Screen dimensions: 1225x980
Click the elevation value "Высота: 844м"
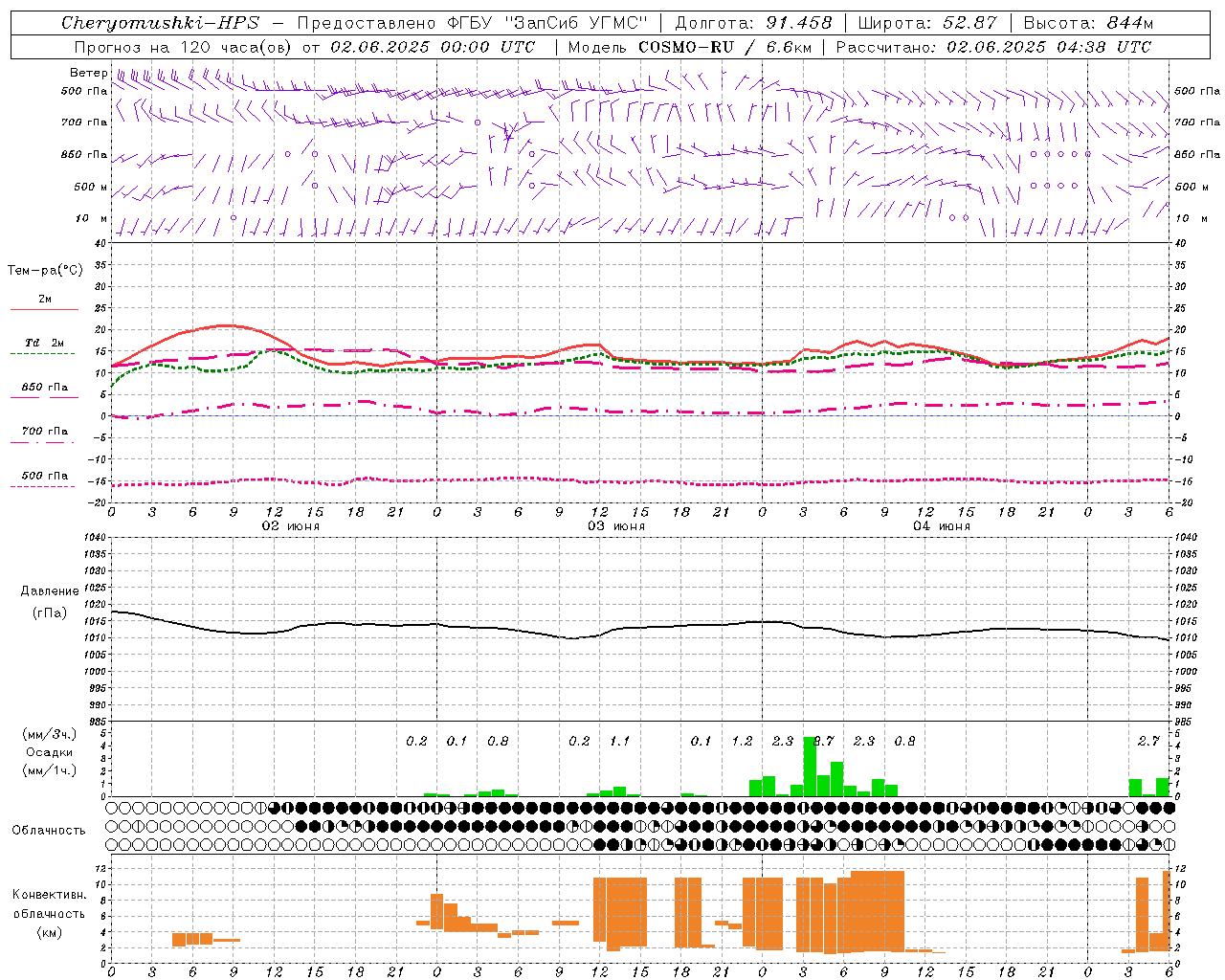pyautogui.click(x=1088, y=23)
